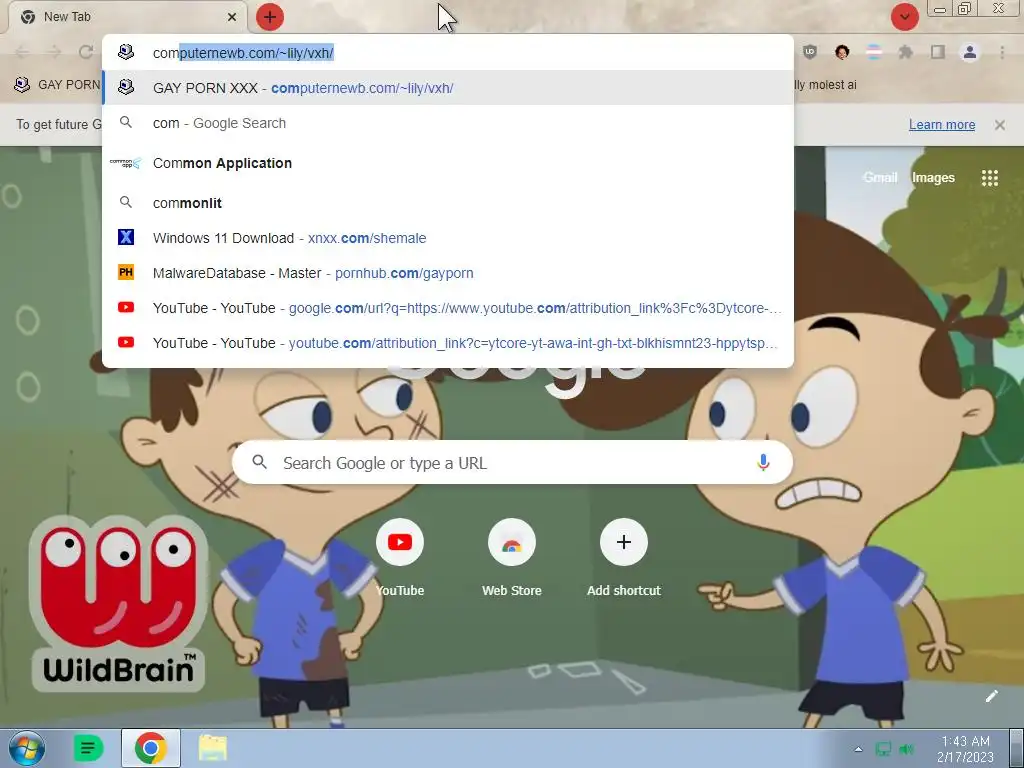Open the taskbar clock showing 1:43 AM
Screen dimensions: 1024x768
coord(965,749)
